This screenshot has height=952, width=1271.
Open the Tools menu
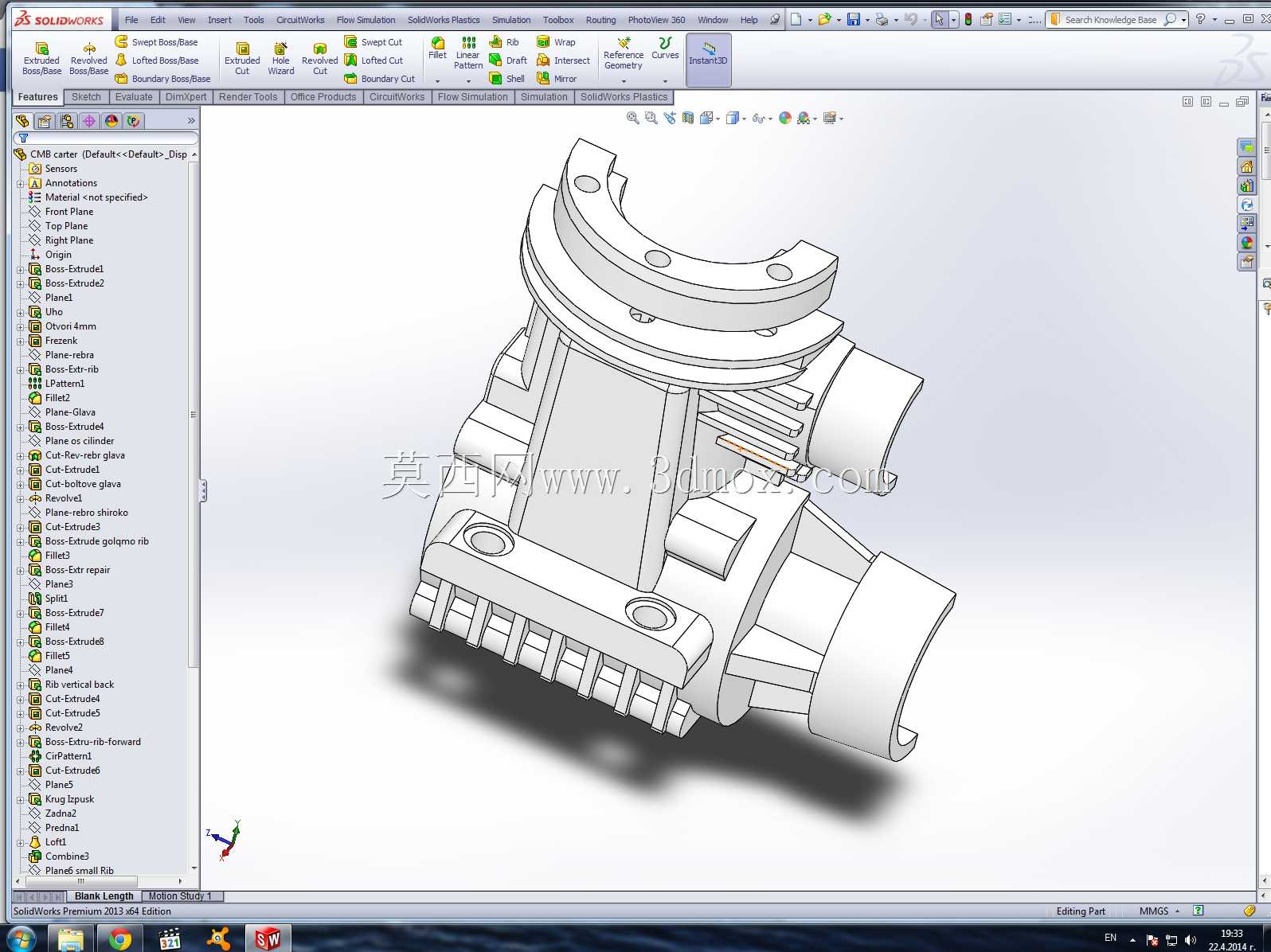pyautogui.click(x=254, y=20)
